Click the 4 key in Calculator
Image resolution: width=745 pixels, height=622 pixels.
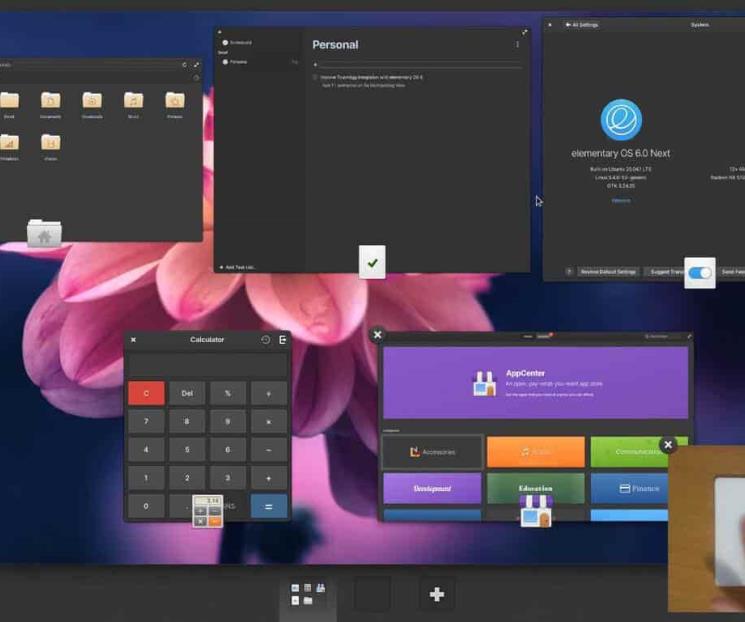coord(146,450)
